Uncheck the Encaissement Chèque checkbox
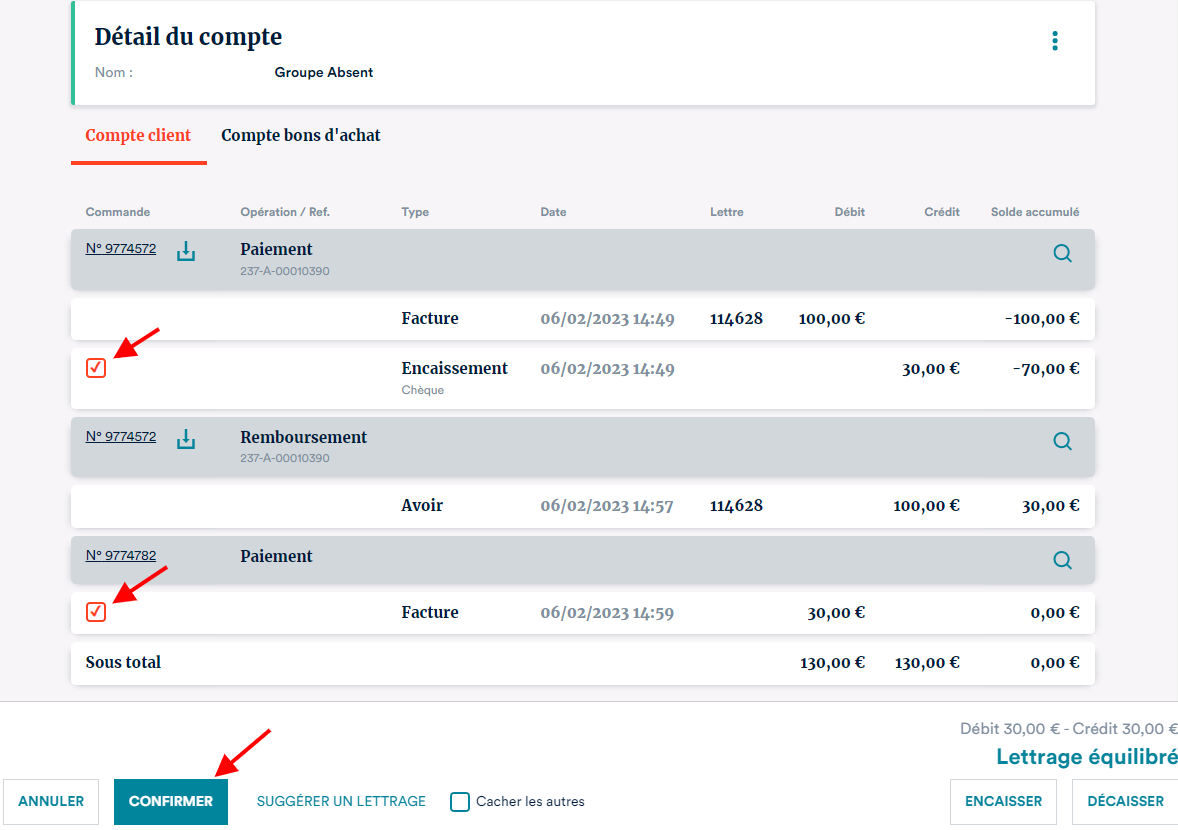 click(x=96, y=368)
